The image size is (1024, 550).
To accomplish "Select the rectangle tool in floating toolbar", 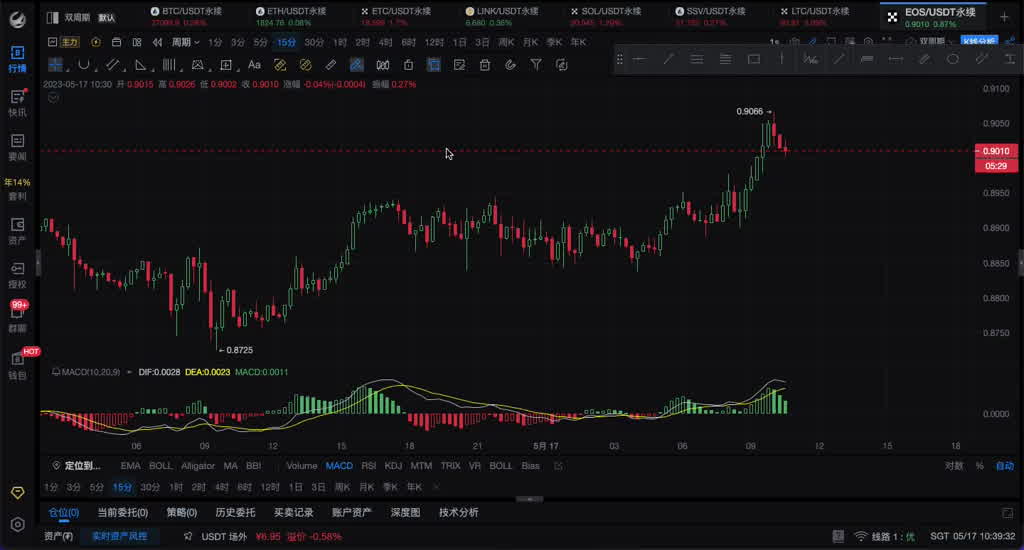I will click(x=754, y=59).
